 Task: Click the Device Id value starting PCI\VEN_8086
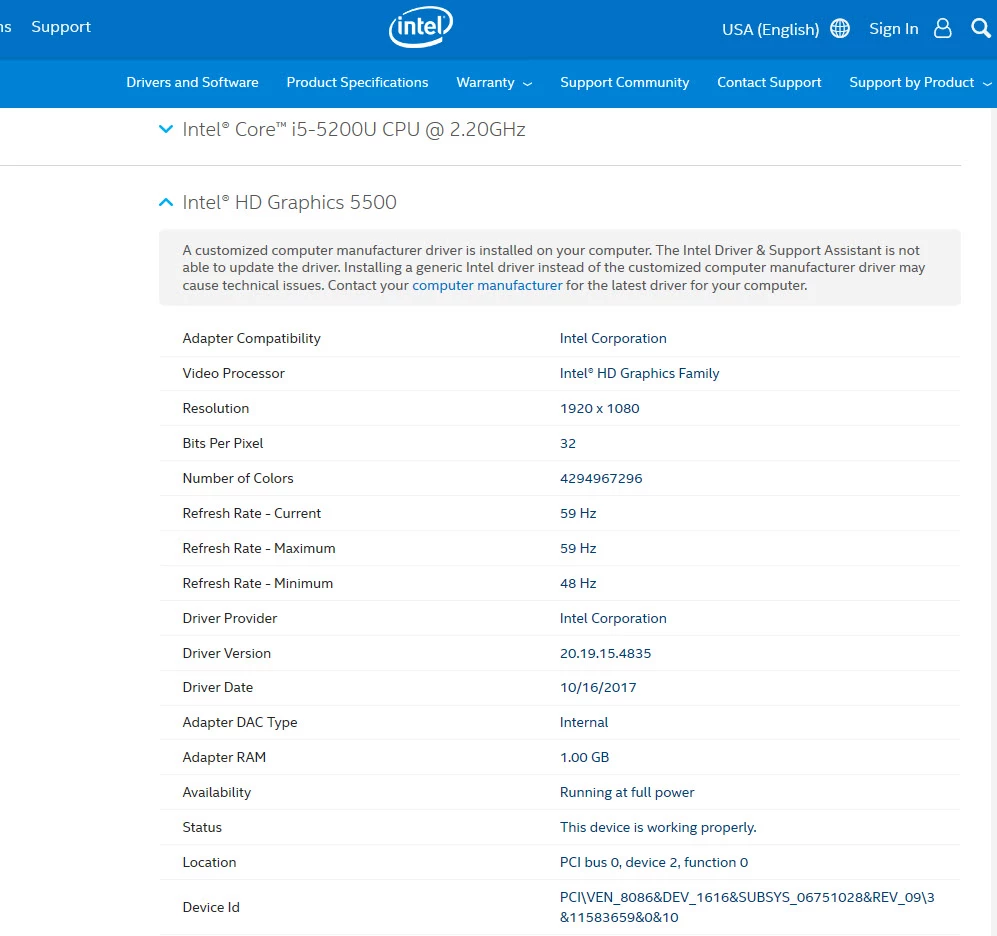tap(747, 907)
